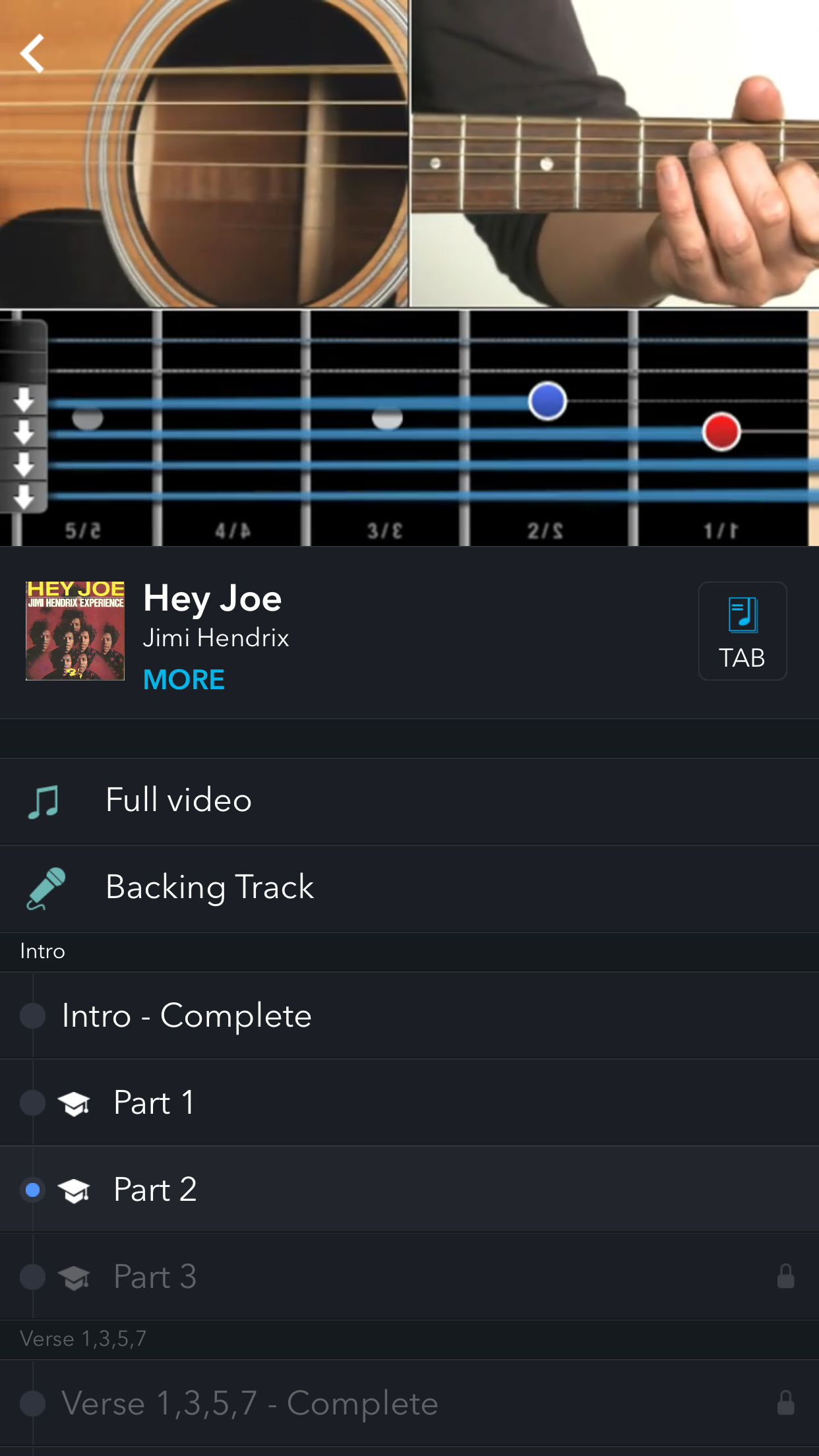Tap the lock icon on Verse 1,3,5,7 - Complete
The width and height of the screenshot is (819, 1456).
(785, 1403)
